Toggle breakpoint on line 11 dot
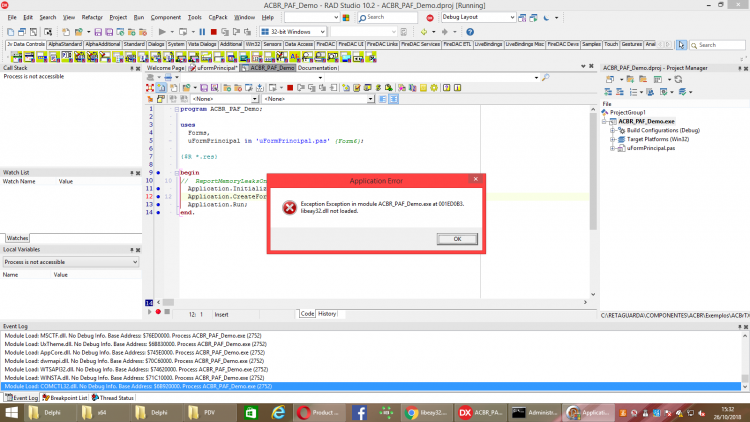Screen dimensions: 750x422 point(158,189)
